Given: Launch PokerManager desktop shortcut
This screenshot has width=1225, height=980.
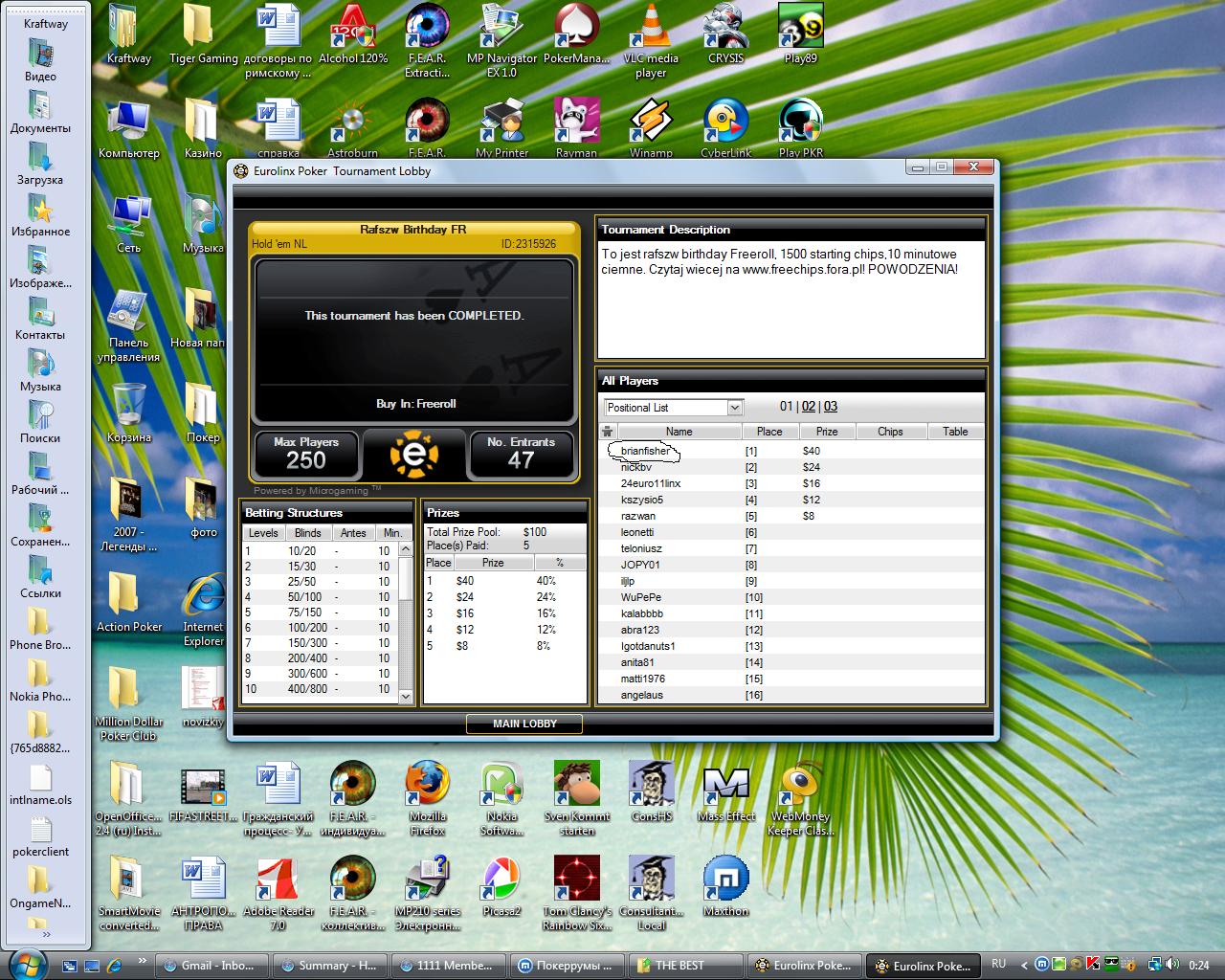Looking at the screenshot, I should (x=576, y=34).
